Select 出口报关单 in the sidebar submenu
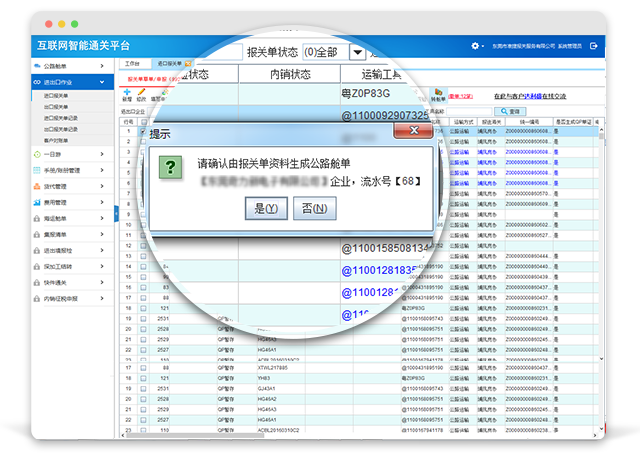640x465 pixels. 56,107
